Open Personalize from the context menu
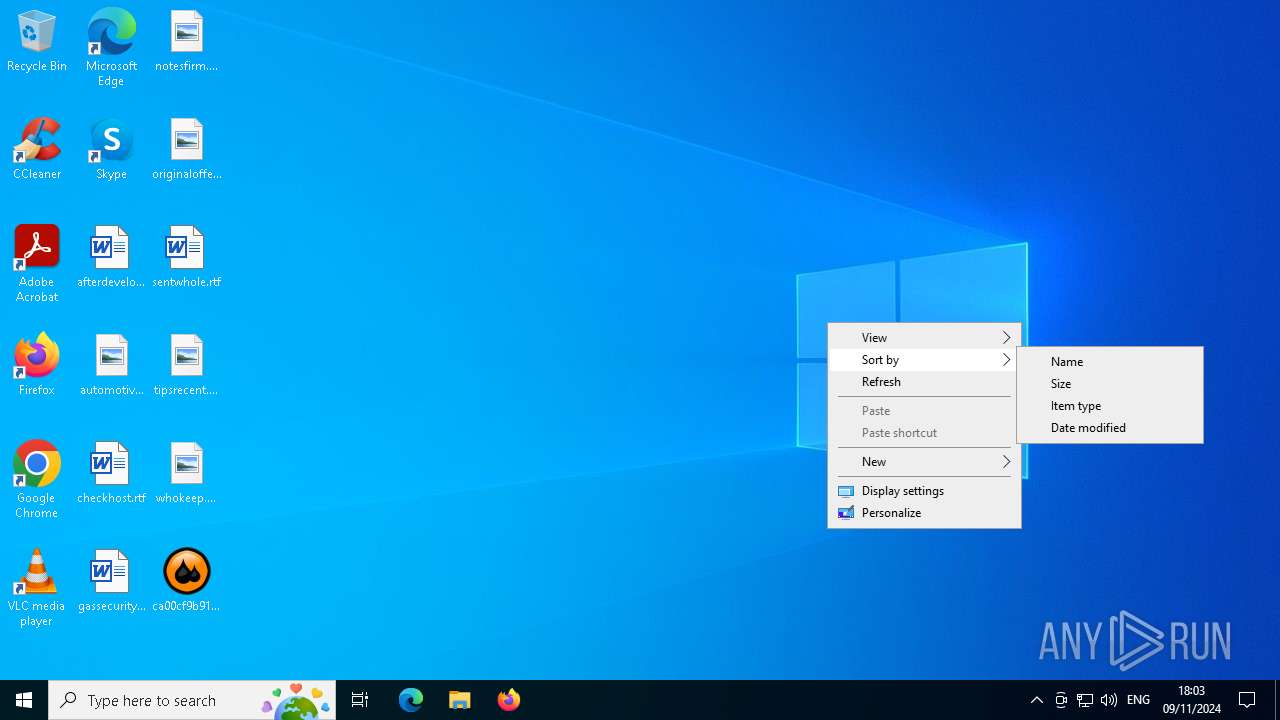The image size is (1280, 720). point(924,513)
